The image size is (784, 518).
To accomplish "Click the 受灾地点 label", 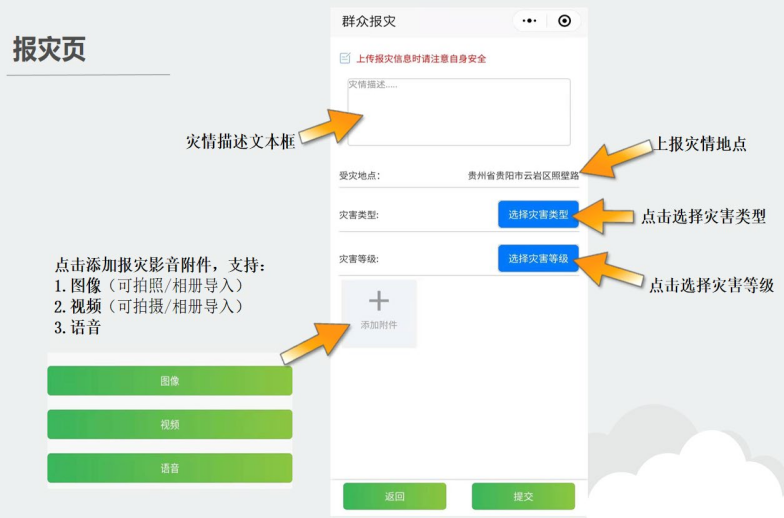I will pos(360,176).
